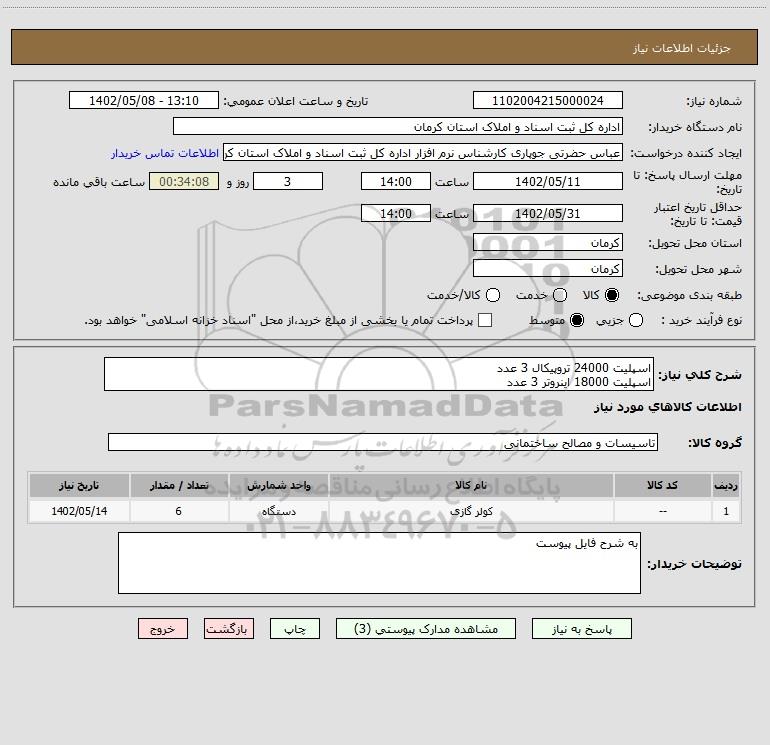Image resolution: width=770 pixels, height=745 pixels.
Task: Click the شرح کلی نیاز text area
Action: (x=379, y=374)
